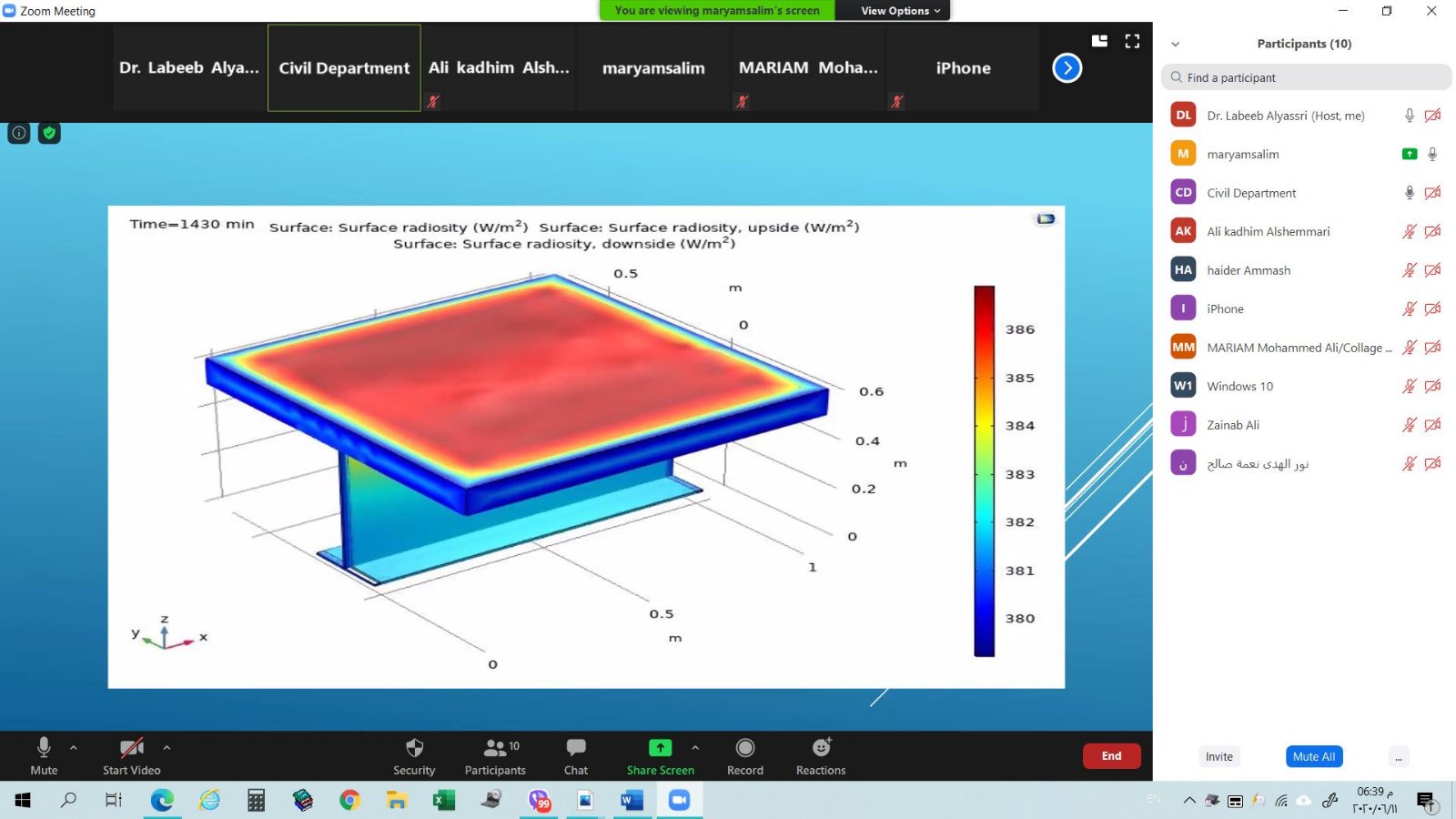
Task: Open the Security shield menu
Action: (x=414, y=756)
